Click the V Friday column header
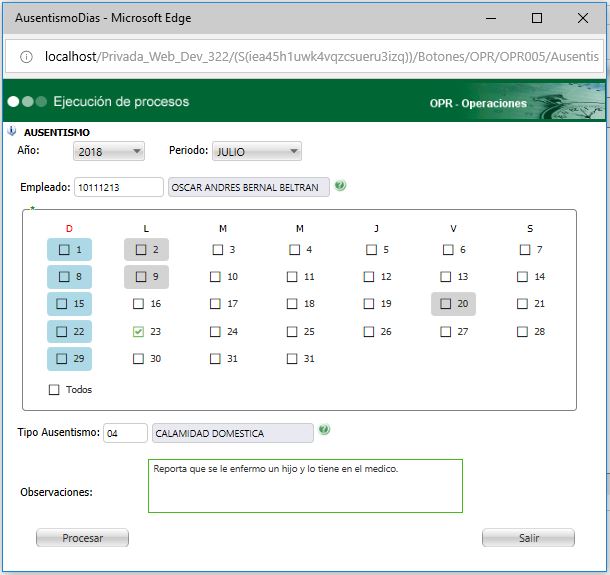Viewport: 610px width, 575px height. coord(453,229)
